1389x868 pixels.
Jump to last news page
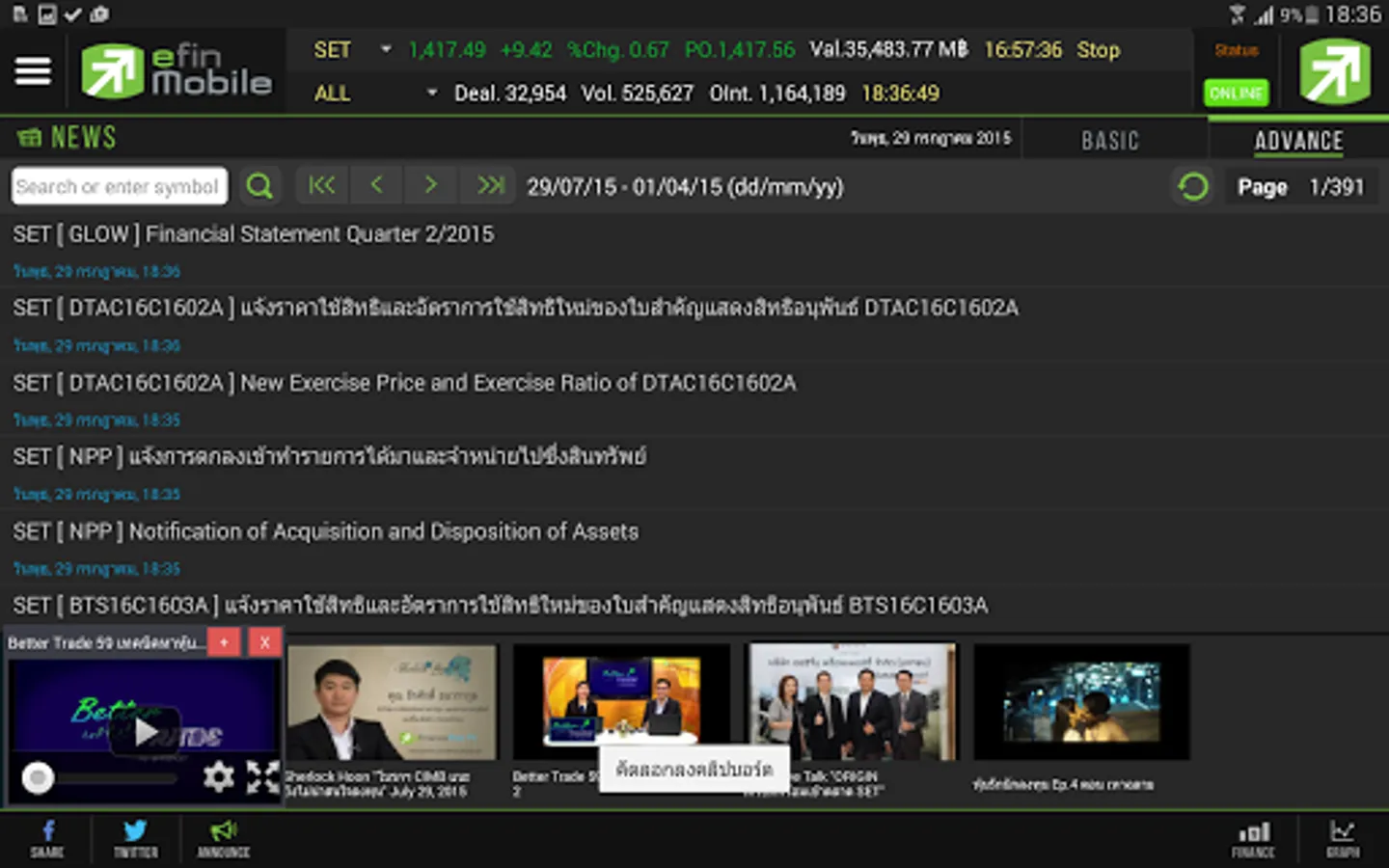click(490, 185)
